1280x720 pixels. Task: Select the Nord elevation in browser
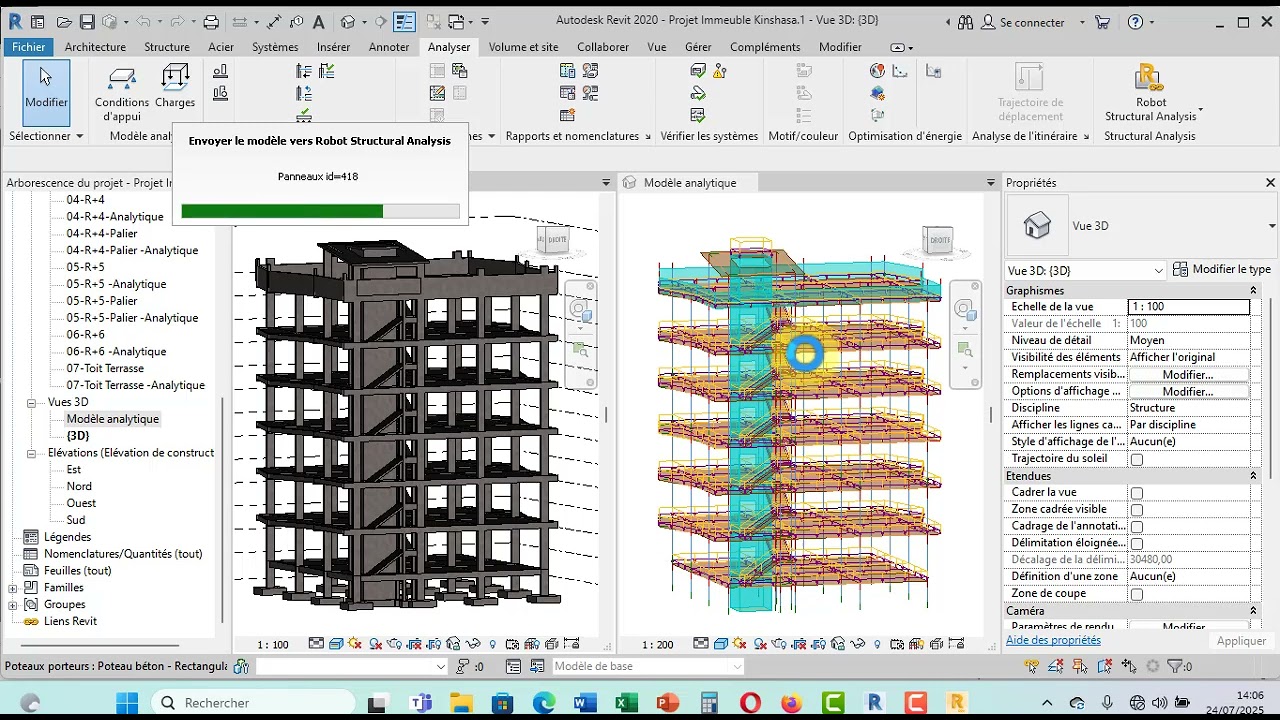coord(79,487)
